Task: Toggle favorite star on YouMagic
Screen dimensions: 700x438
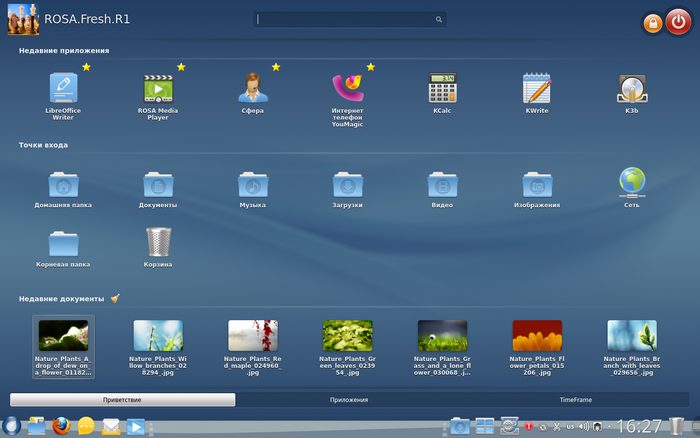Action: tap(371, 67)
